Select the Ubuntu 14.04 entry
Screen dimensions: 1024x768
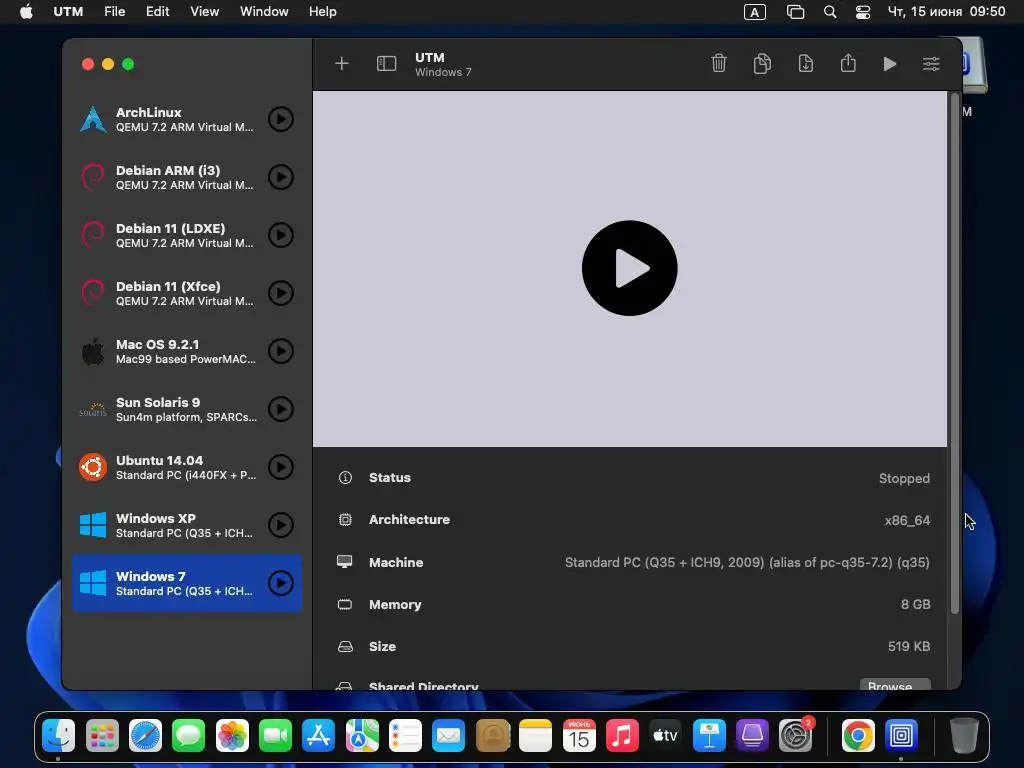pos(187,467)
